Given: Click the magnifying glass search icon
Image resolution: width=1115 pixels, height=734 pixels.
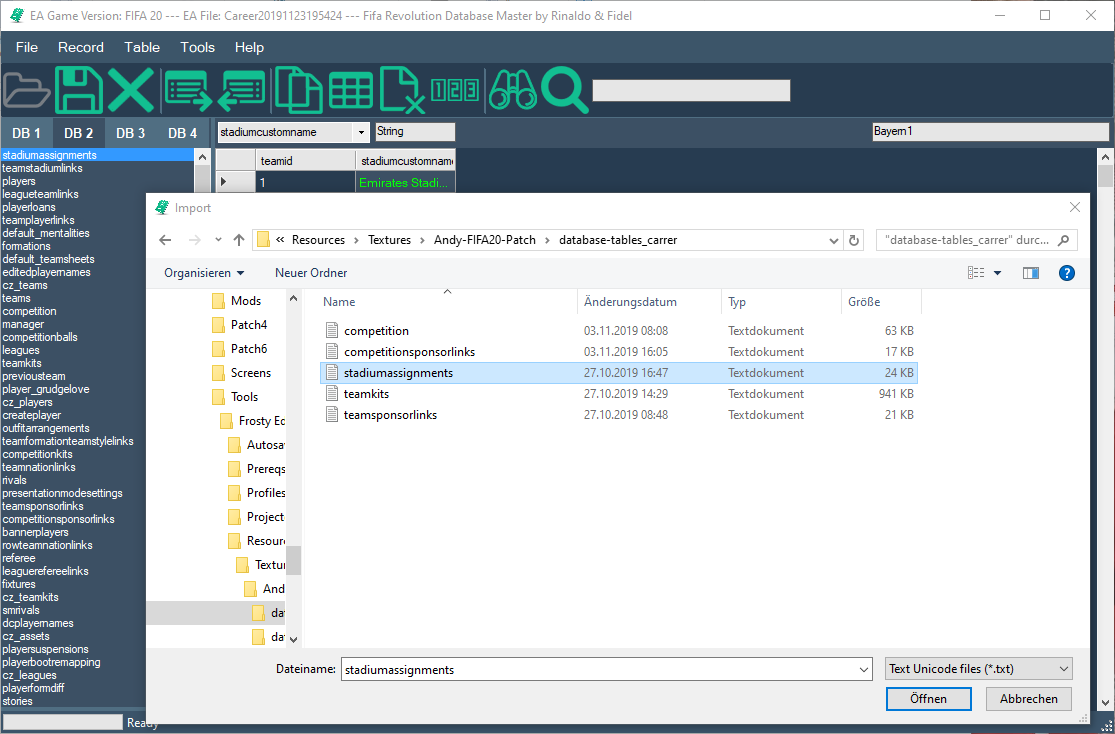Looking at the screenshot, I should pos(564,90).
